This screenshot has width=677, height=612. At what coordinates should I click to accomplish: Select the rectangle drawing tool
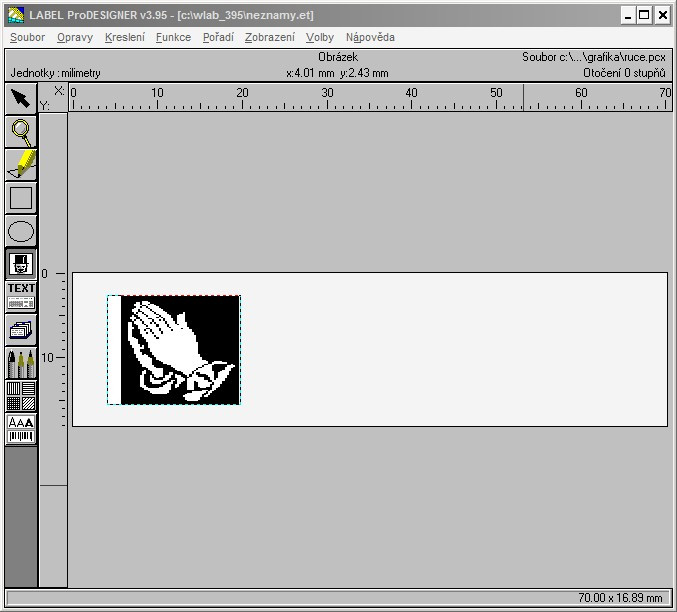point(21,198)
